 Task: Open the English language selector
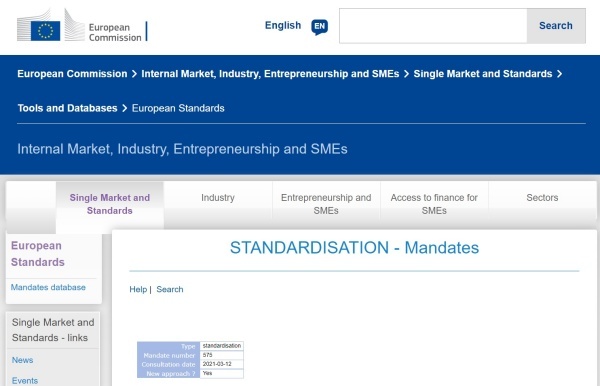(283, 25)
